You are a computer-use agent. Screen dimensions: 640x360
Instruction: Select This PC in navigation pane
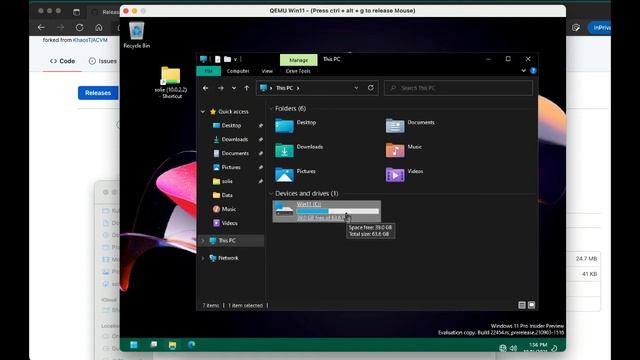click(227, 240)
